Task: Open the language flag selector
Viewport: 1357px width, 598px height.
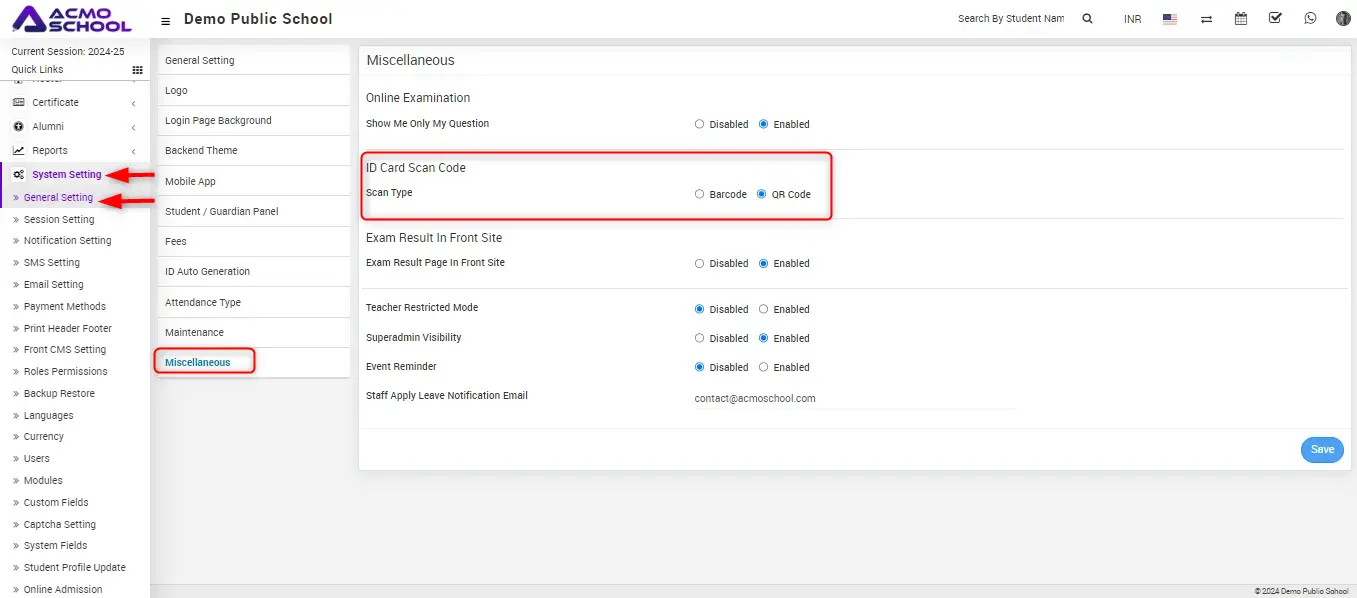Action: tap(1170, 19)
